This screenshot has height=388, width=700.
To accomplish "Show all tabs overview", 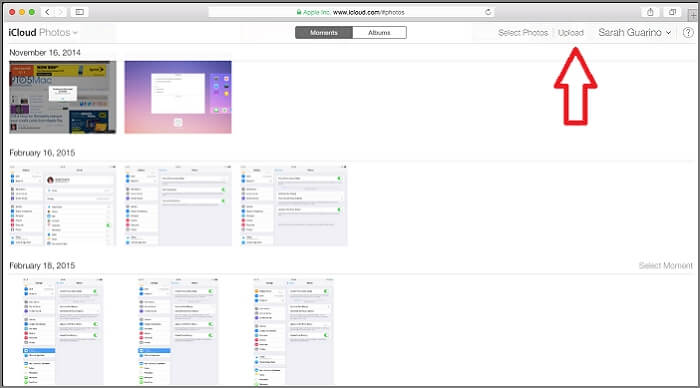I will click(x=672, y=12).
